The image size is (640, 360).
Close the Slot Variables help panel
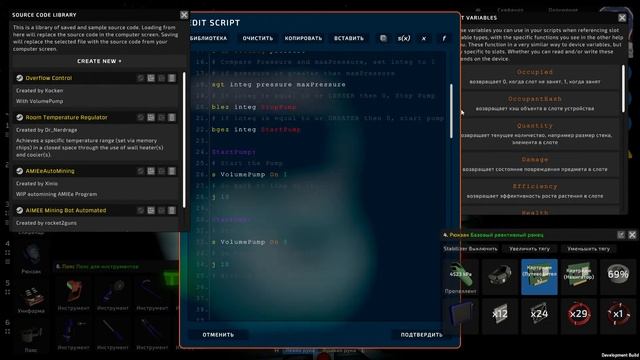pyautogui.click(x=622, y=18)
